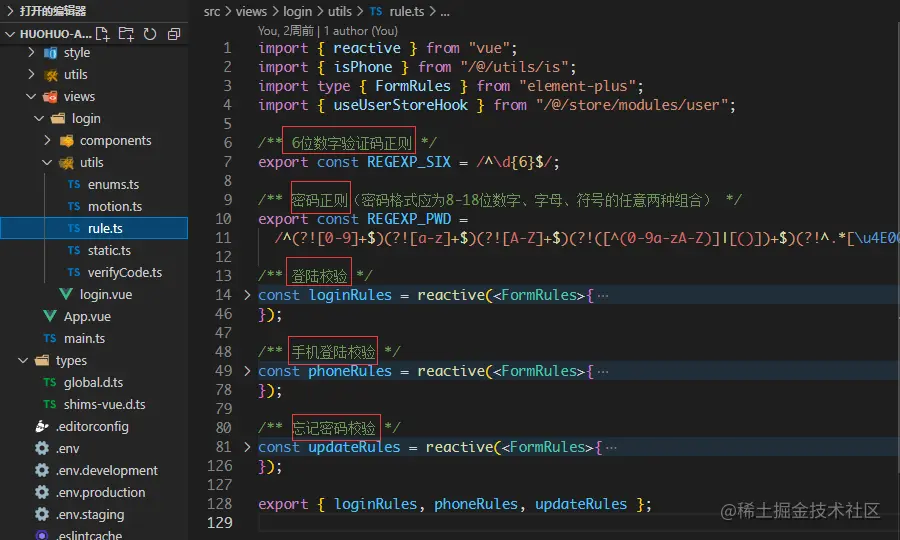Click the Vue icon beside App.vue
The height and width of the screenshot is (540, 900).
pos(50,316)
